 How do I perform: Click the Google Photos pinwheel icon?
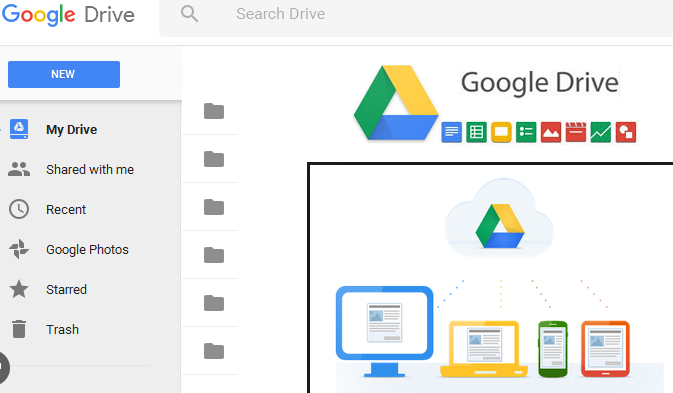pos(19,249)
